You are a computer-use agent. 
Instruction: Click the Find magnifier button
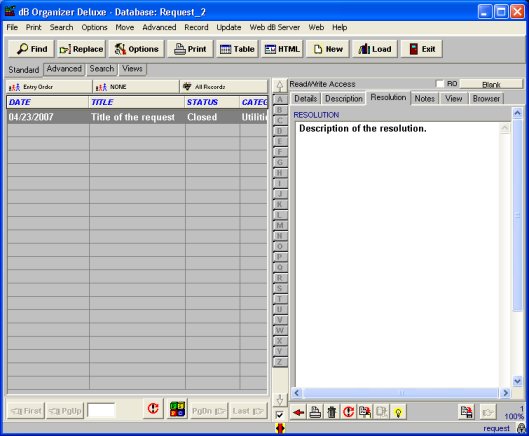pos(31,49)
